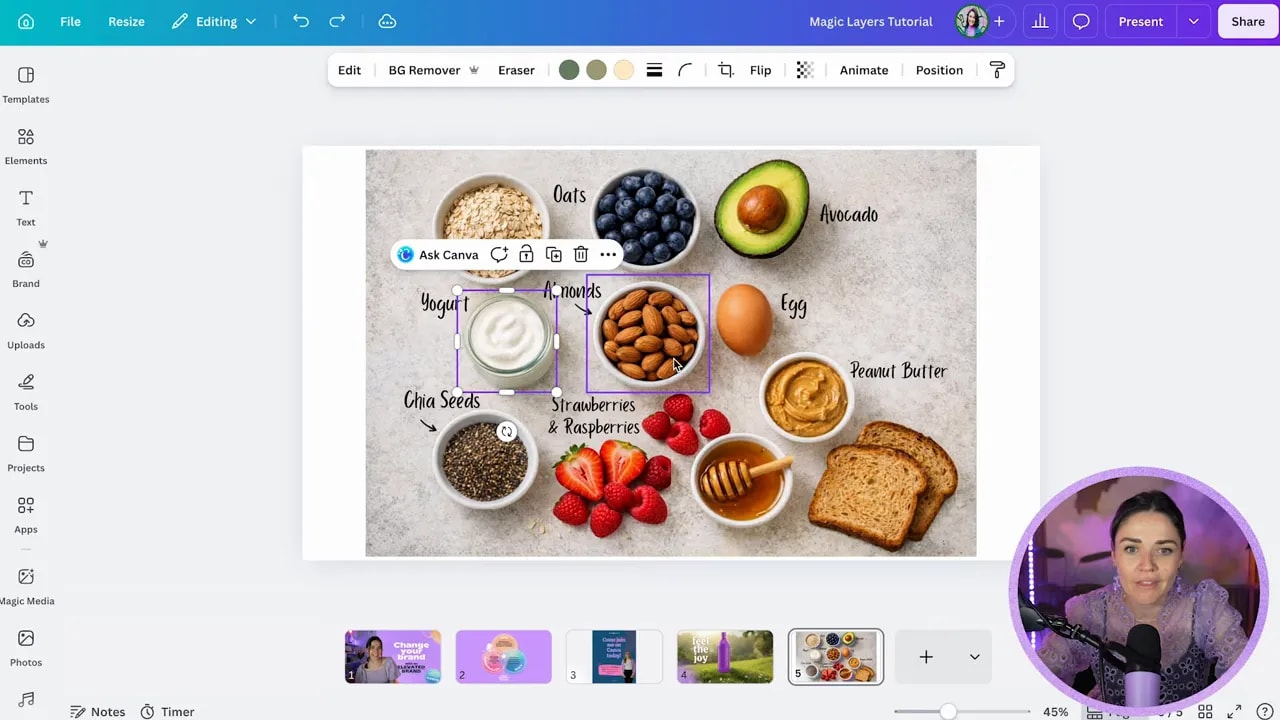This screenshot has height=720, width=1280.
Task: Open the Text panel
Action: 26,208
